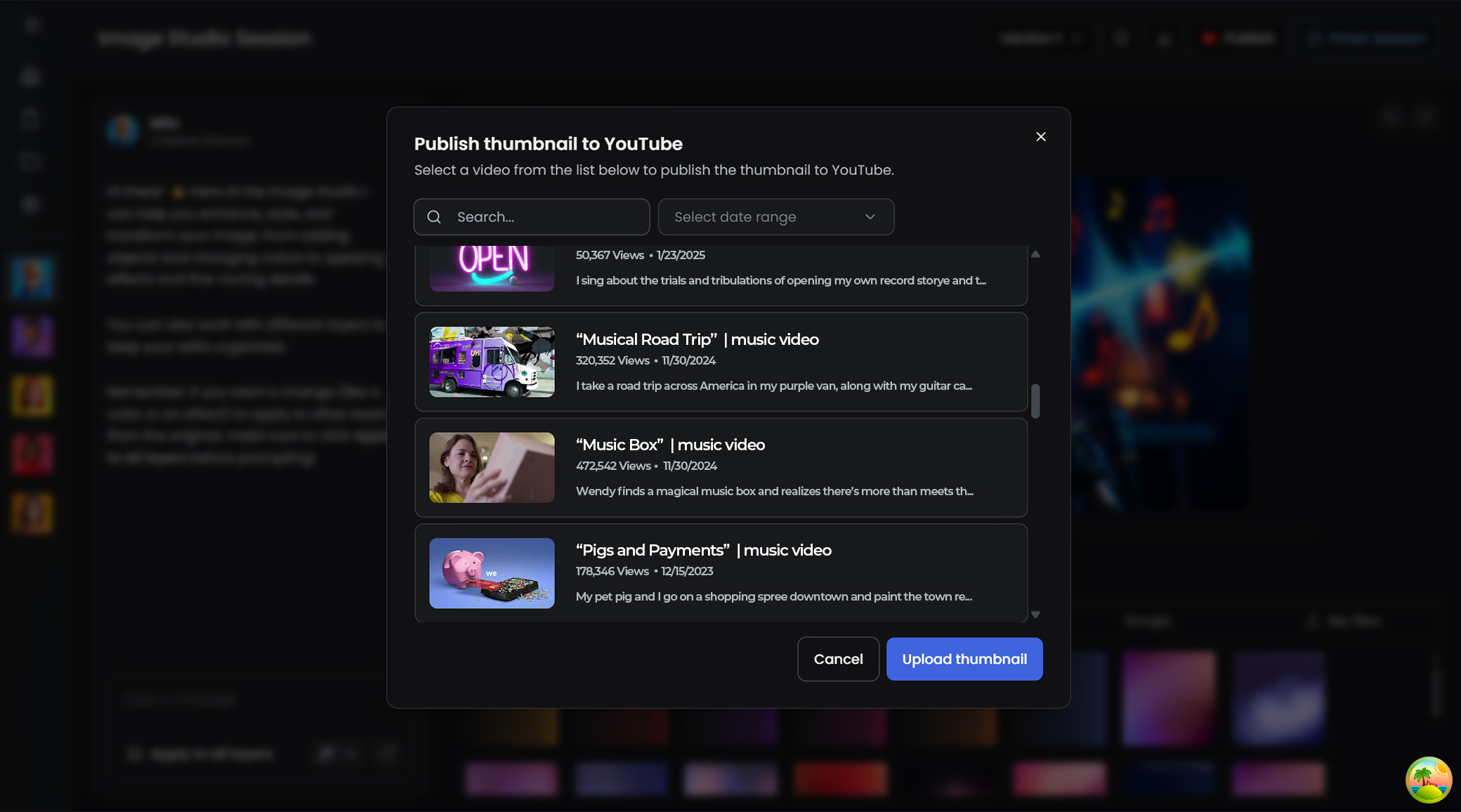Click the "Select a video from the list" instruction text

coord(654,170)
